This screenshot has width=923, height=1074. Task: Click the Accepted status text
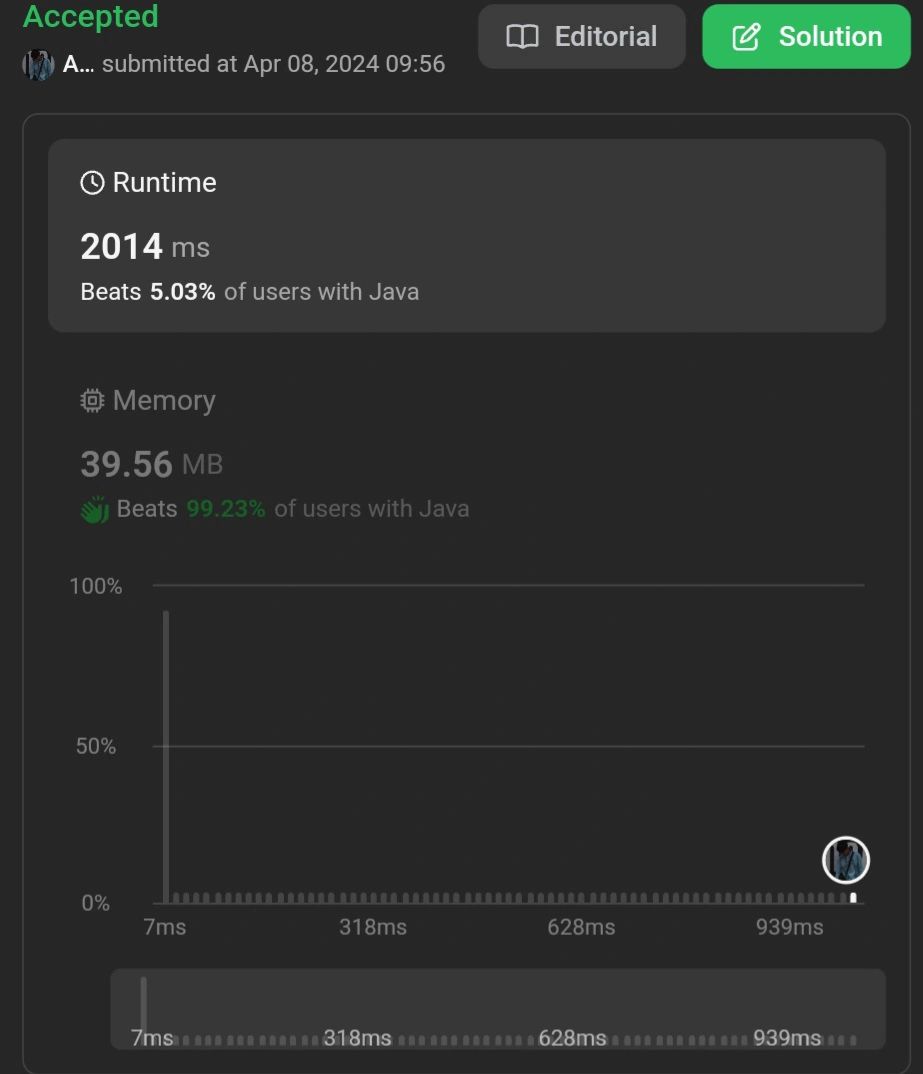(x=90, y=17)
